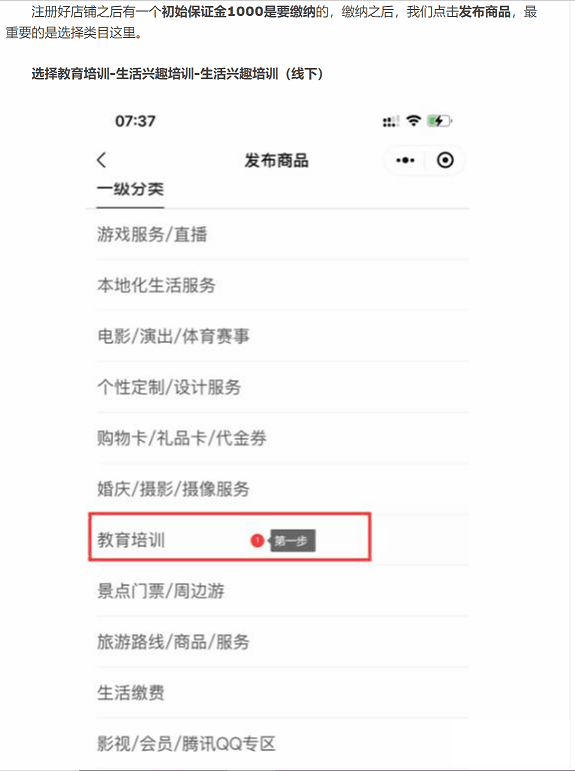
Task: Choose 游戏服务/直播 category
Action: [x=282, y=234]
